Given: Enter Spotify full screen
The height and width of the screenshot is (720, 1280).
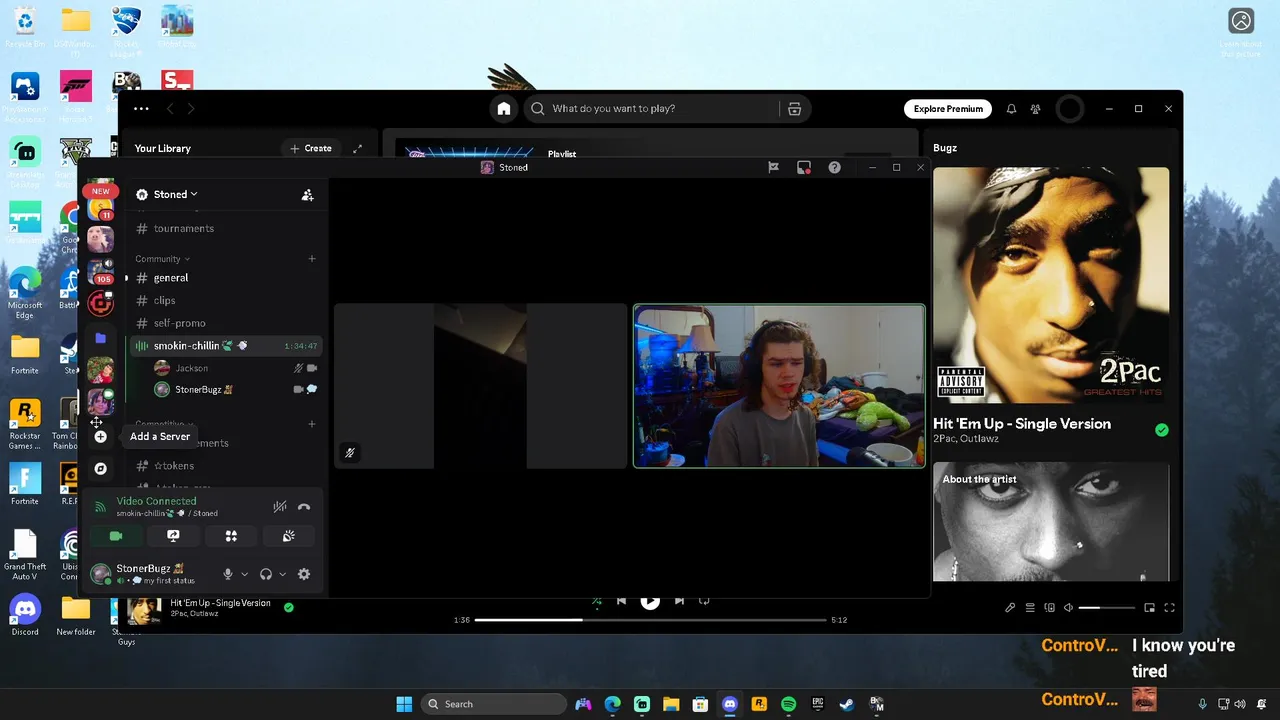Looking at the screenshot, I should click(1169, 608).
